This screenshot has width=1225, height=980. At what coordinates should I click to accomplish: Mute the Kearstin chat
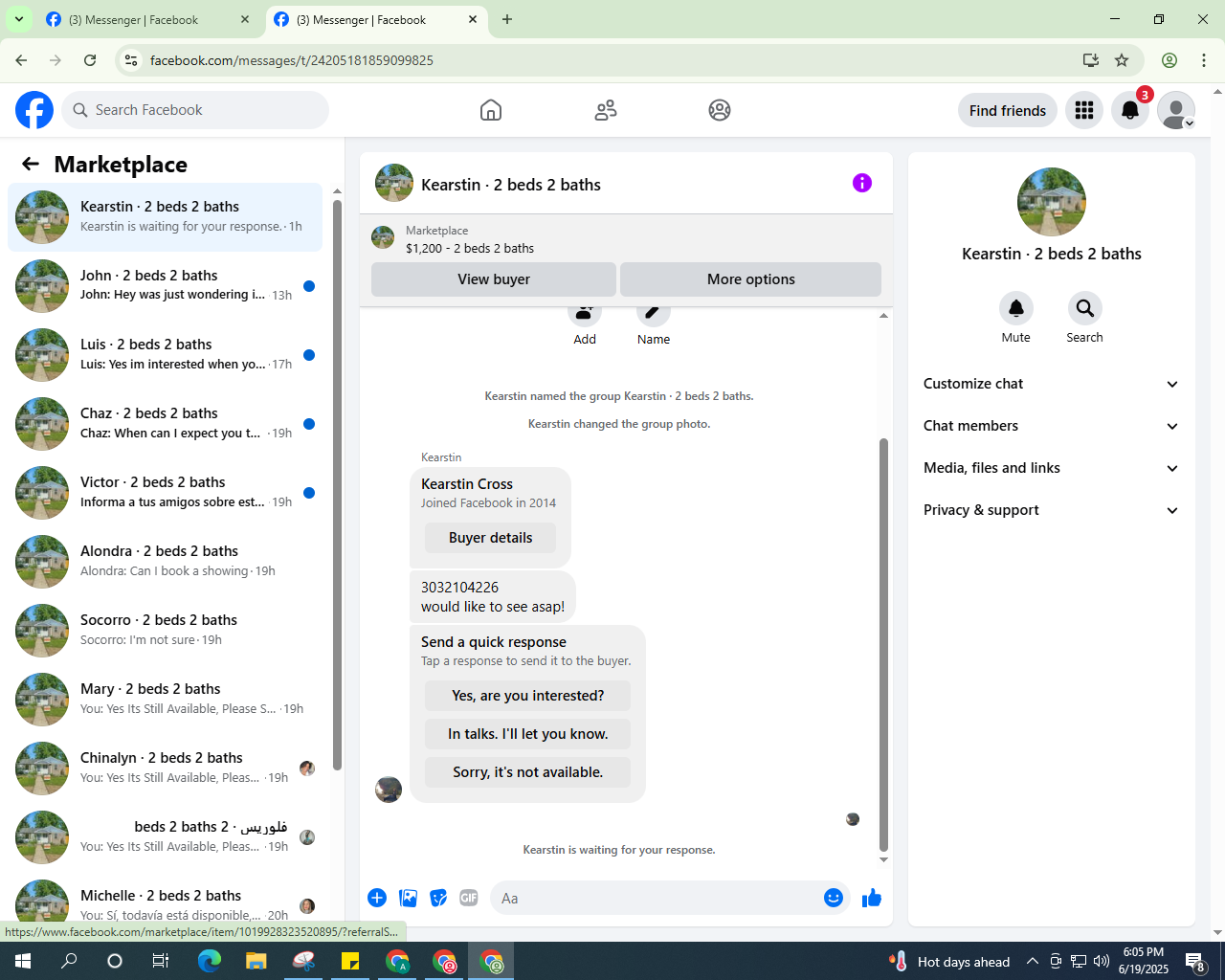pyautogui.click(x=1016, y=308)
